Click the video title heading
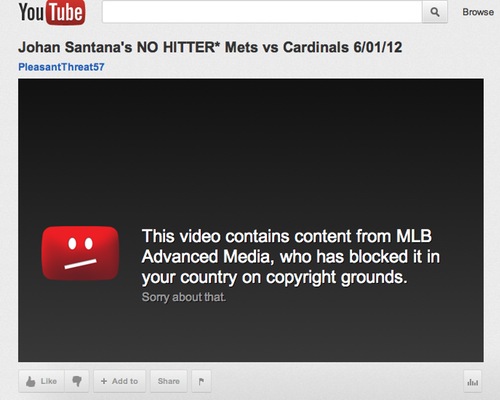The height and width of the screenshot is (400, 500). point(210,47)
